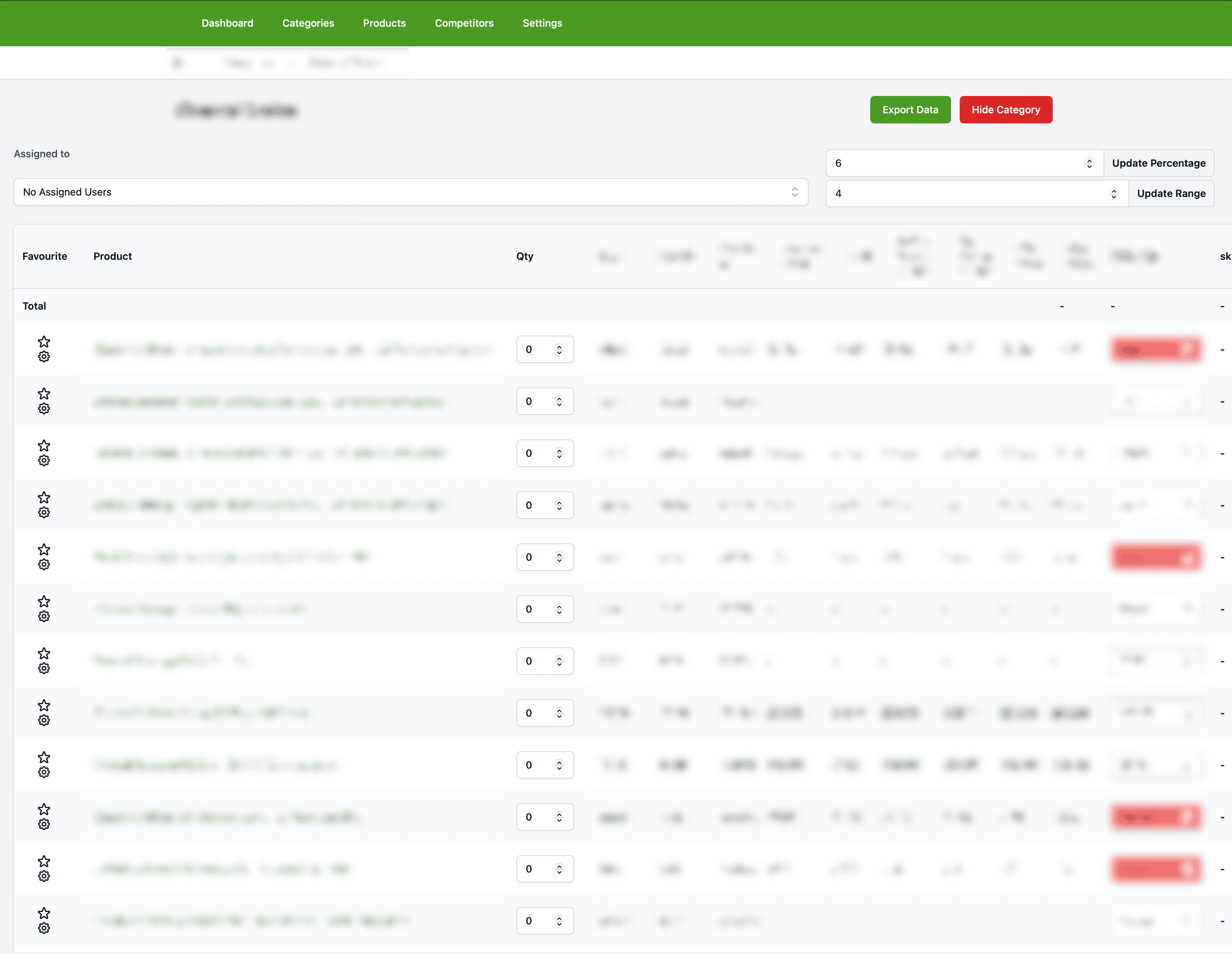Click the Export Data button
Screen dimensions: 1232x954
click(x=910, y=110)
